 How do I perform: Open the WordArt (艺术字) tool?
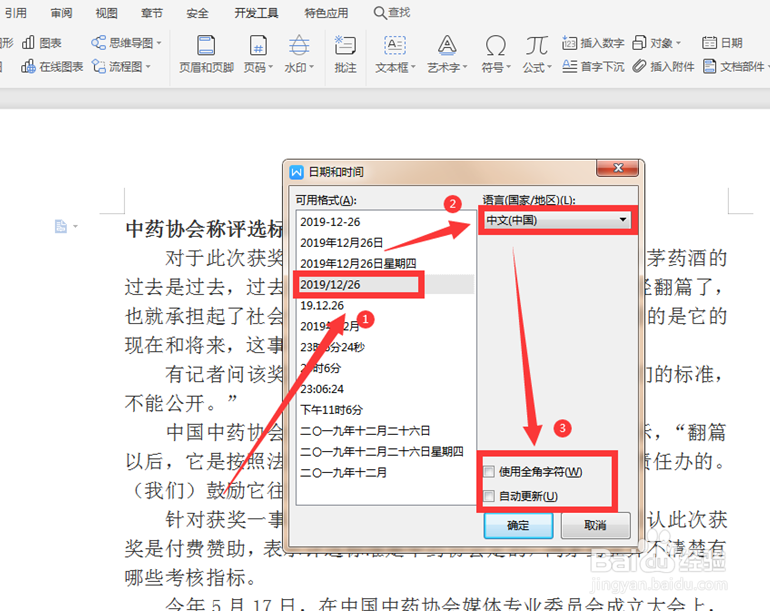coord(447,54)
